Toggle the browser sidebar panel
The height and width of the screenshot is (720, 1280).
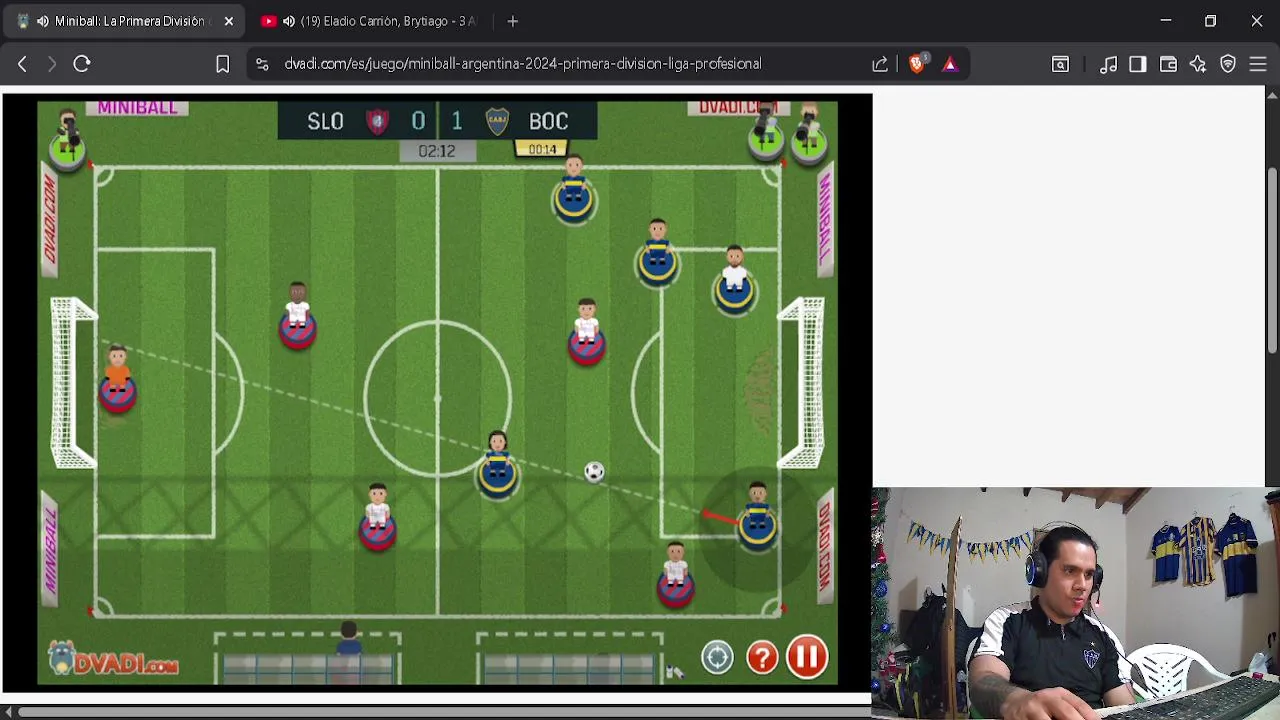[x=1138, y=64]
